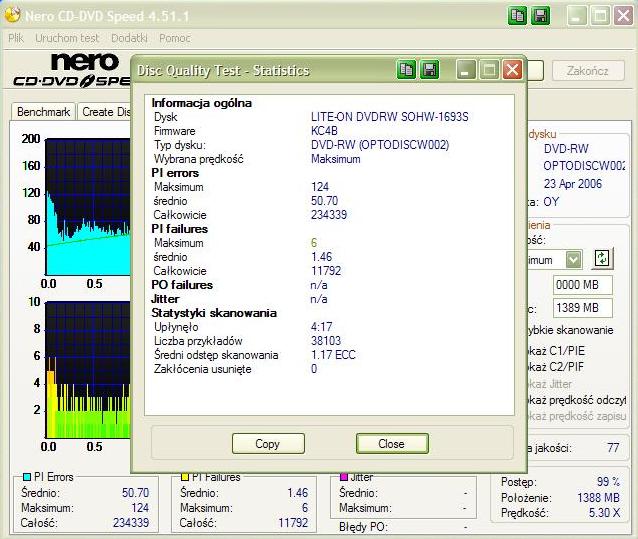Click the 0000 MB start position field
Screen dimensions: 638x539
pyautogui.click(x=582, y=285)
